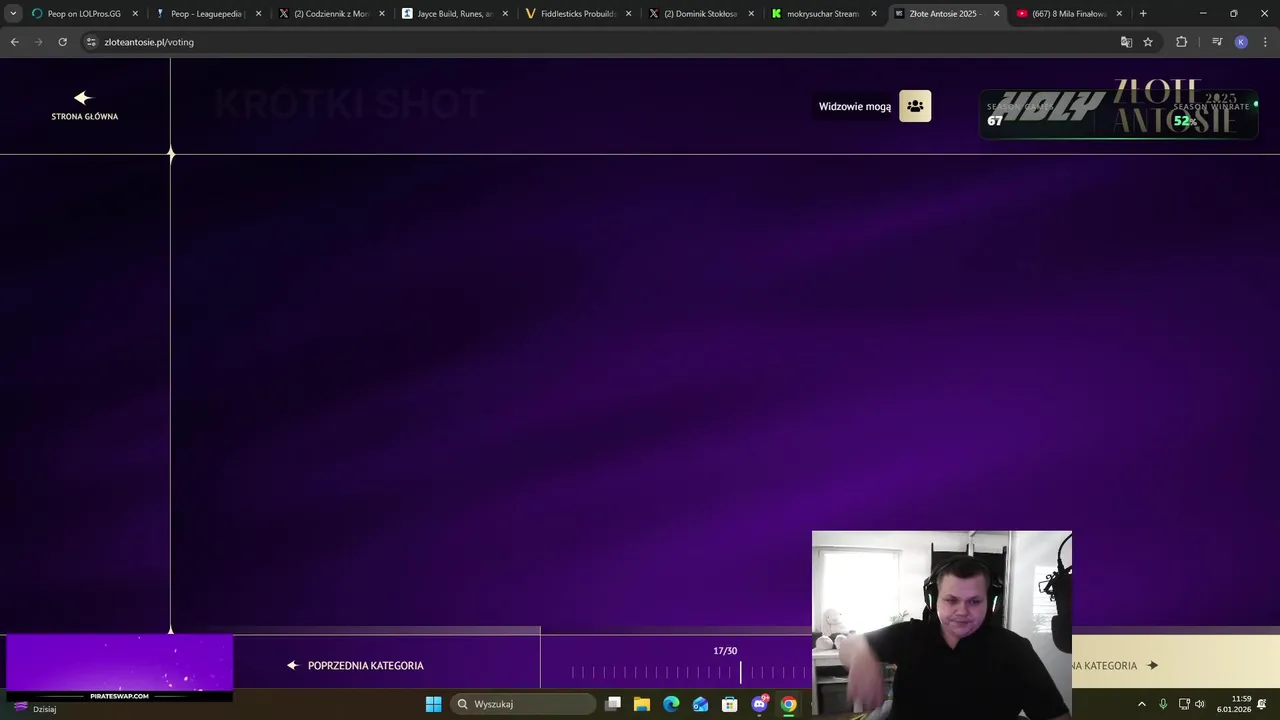
Task: Reload the zloteantosie.pl page
Action: 62,42
